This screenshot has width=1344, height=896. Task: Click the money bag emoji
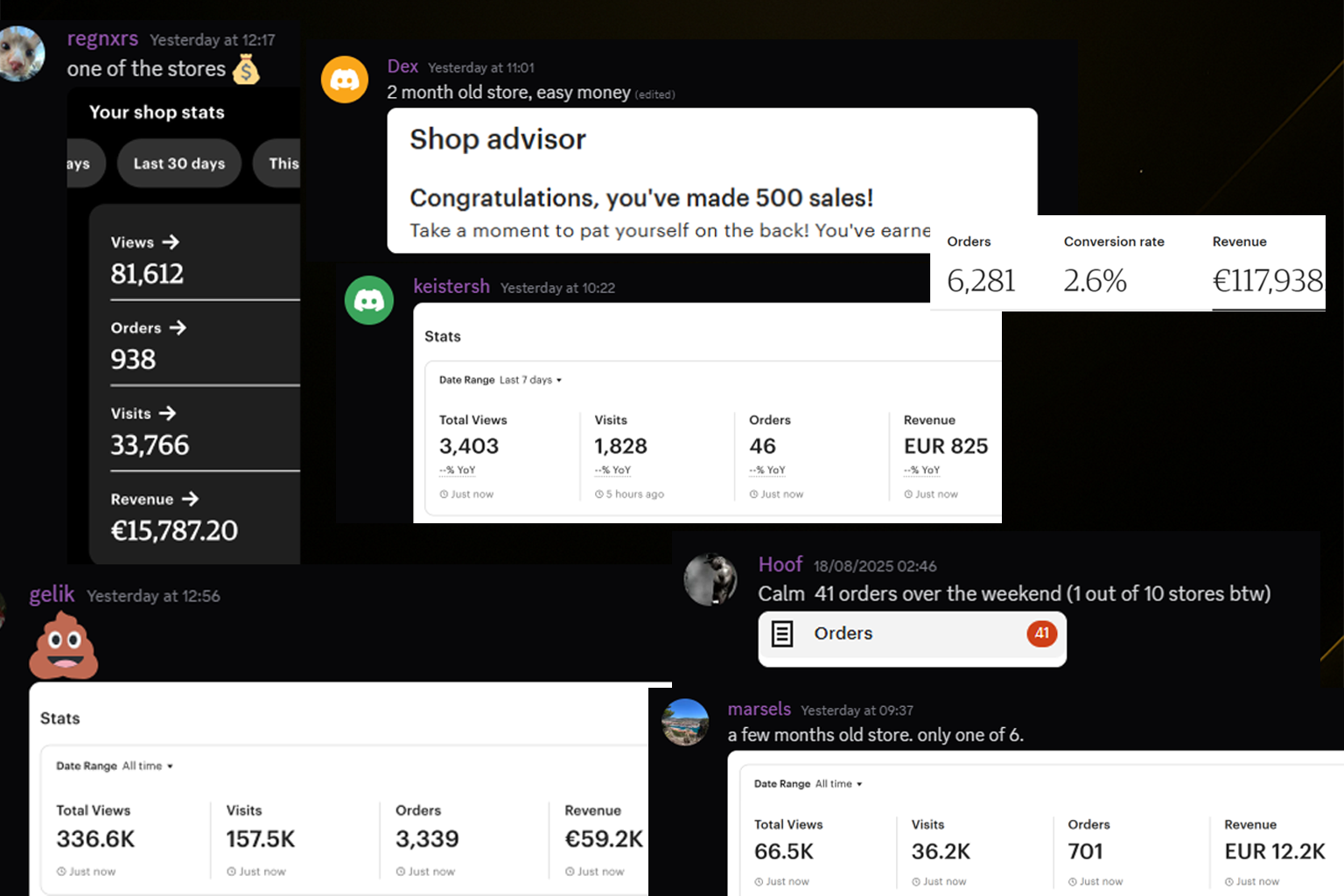(x=247, y=69)
